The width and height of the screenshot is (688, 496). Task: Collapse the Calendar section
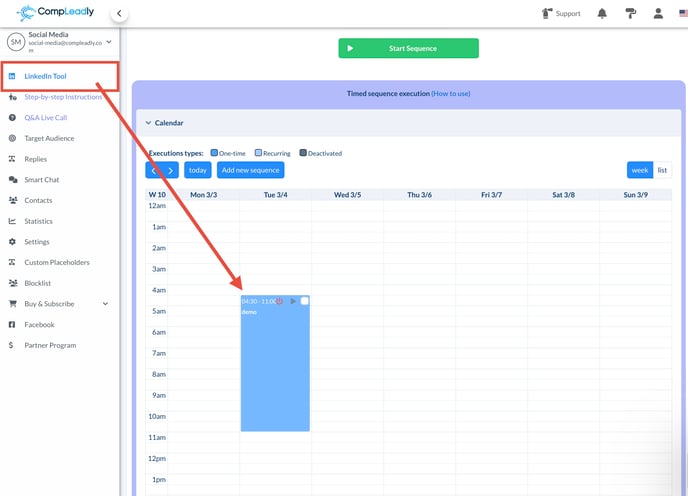pos(149,123)
